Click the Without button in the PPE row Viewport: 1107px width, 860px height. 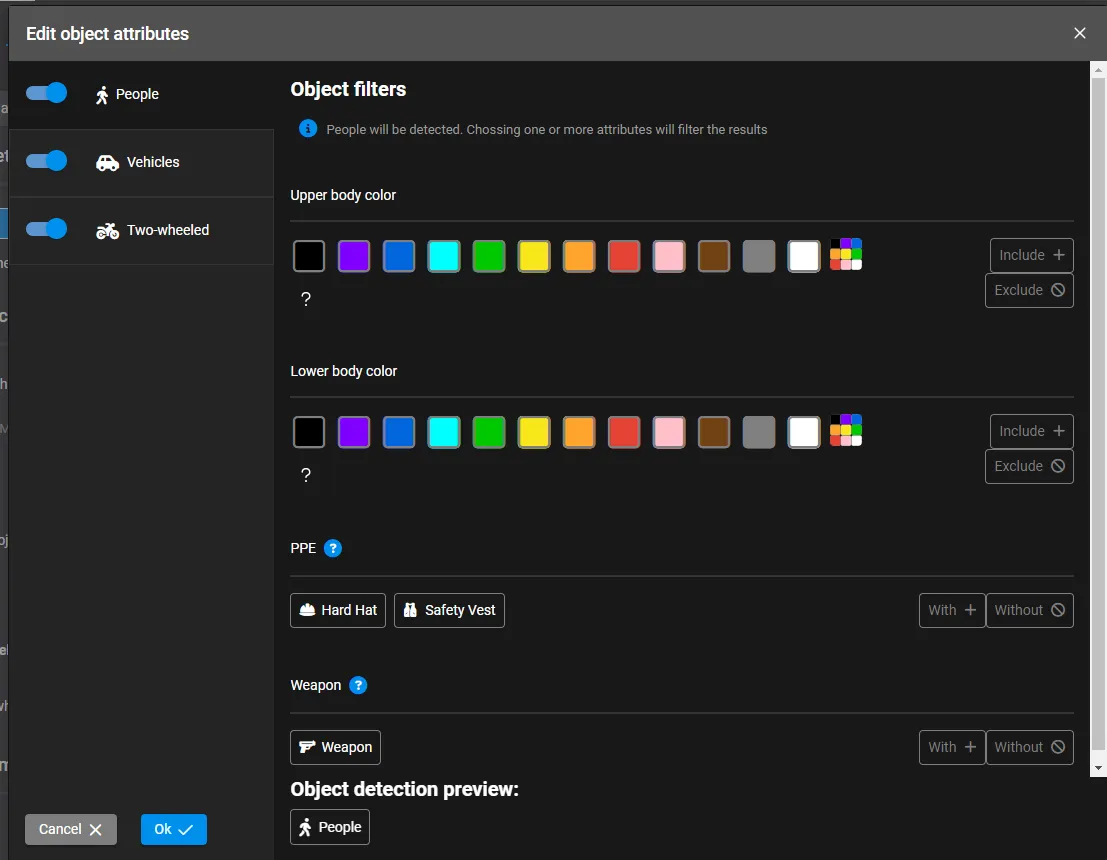1029,610
